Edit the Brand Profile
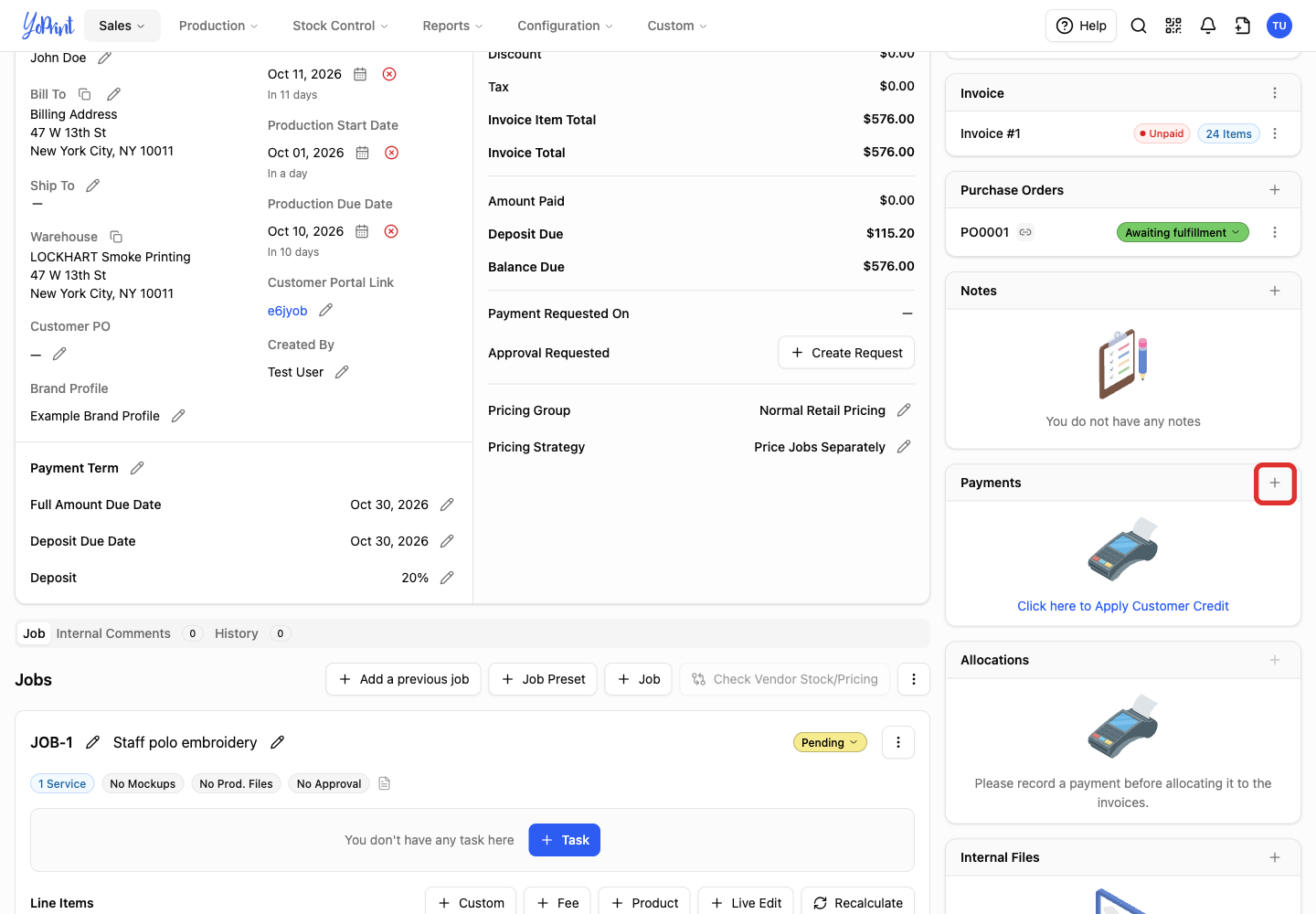Screen dimensions: 1316x914 (x=178, y=416)
